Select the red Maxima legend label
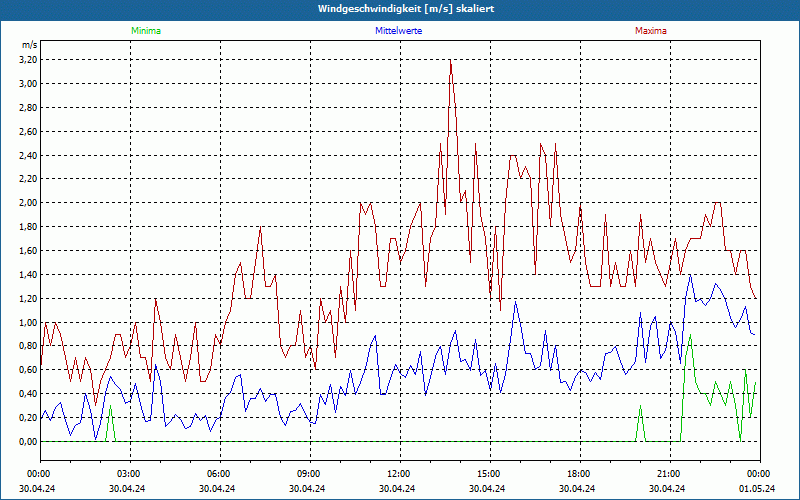The image size is (800, 500). [651, 31]
